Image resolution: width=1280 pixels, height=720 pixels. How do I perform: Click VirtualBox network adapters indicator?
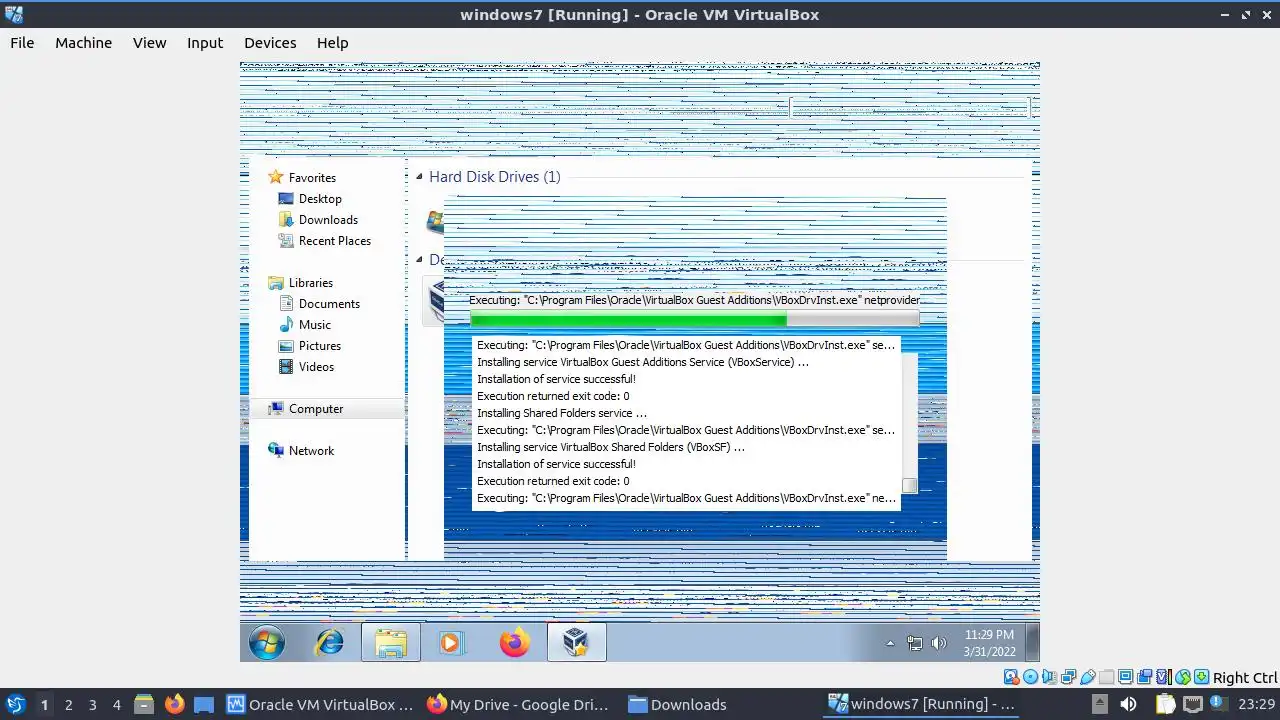tap(1069, 677)
